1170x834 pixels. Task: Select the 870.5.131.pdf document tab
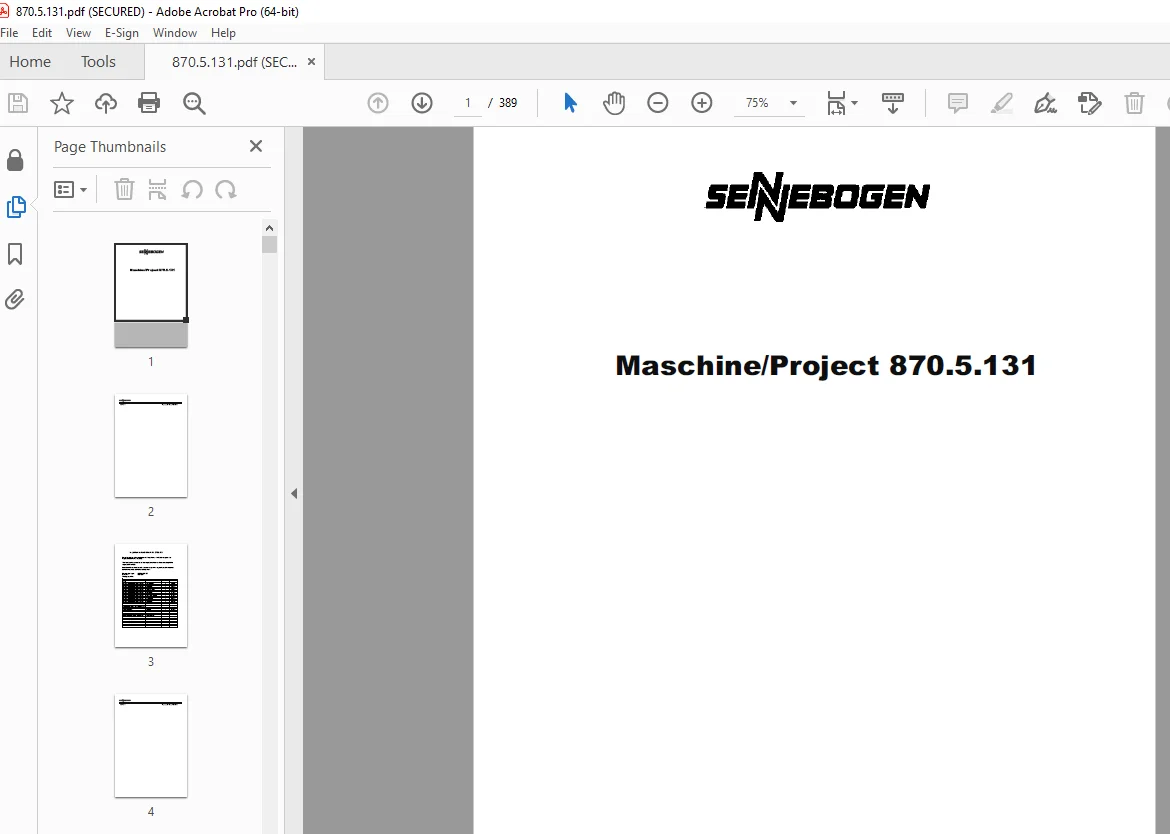tap(234, 62)
